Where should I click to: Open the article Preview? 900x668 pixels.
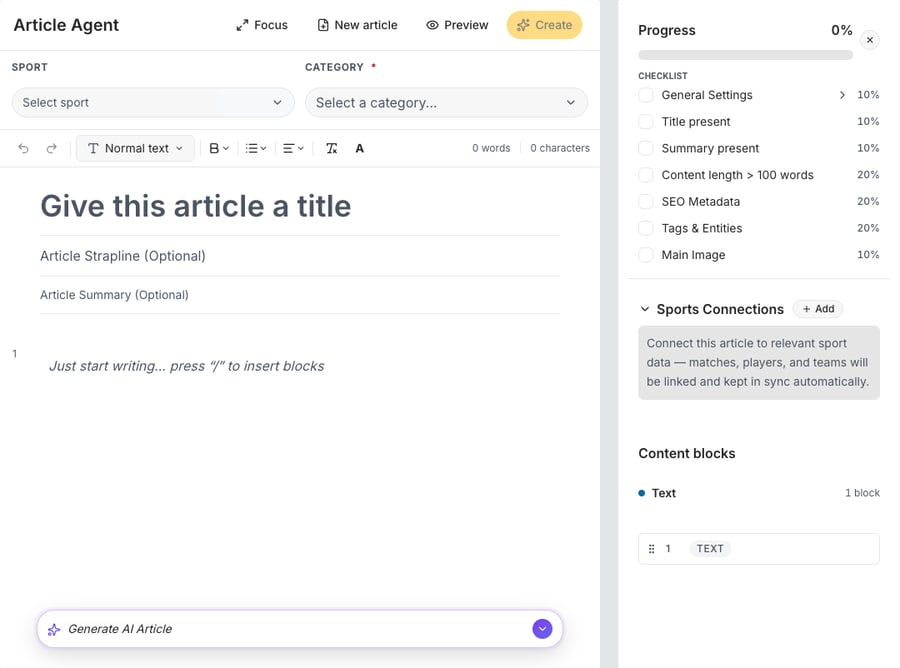tap(457, 25)
